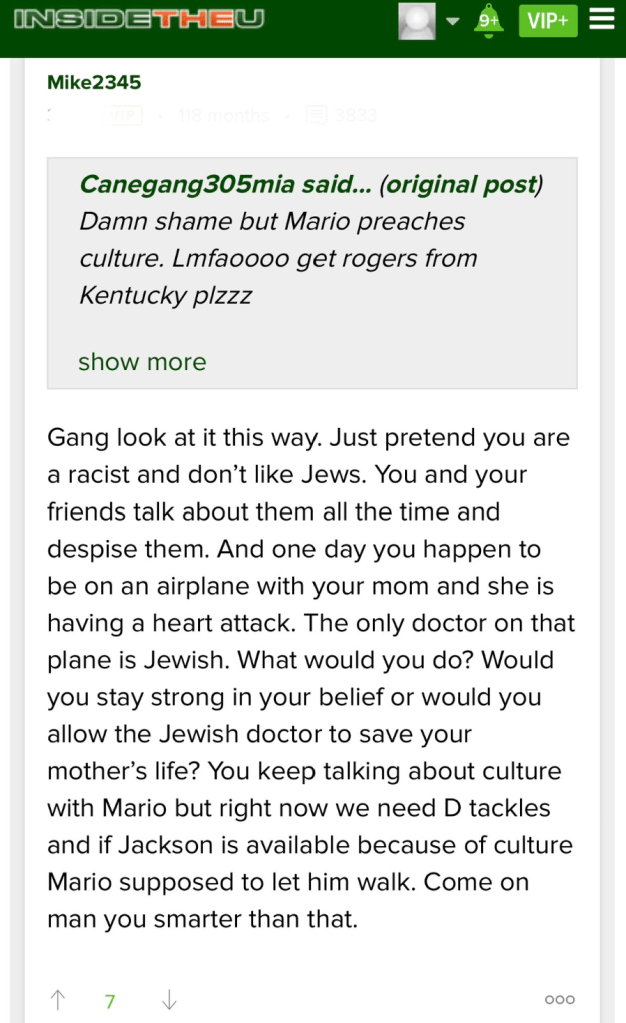Upvote Mike2345's post
626x1023 pixels.
point(58,999)
